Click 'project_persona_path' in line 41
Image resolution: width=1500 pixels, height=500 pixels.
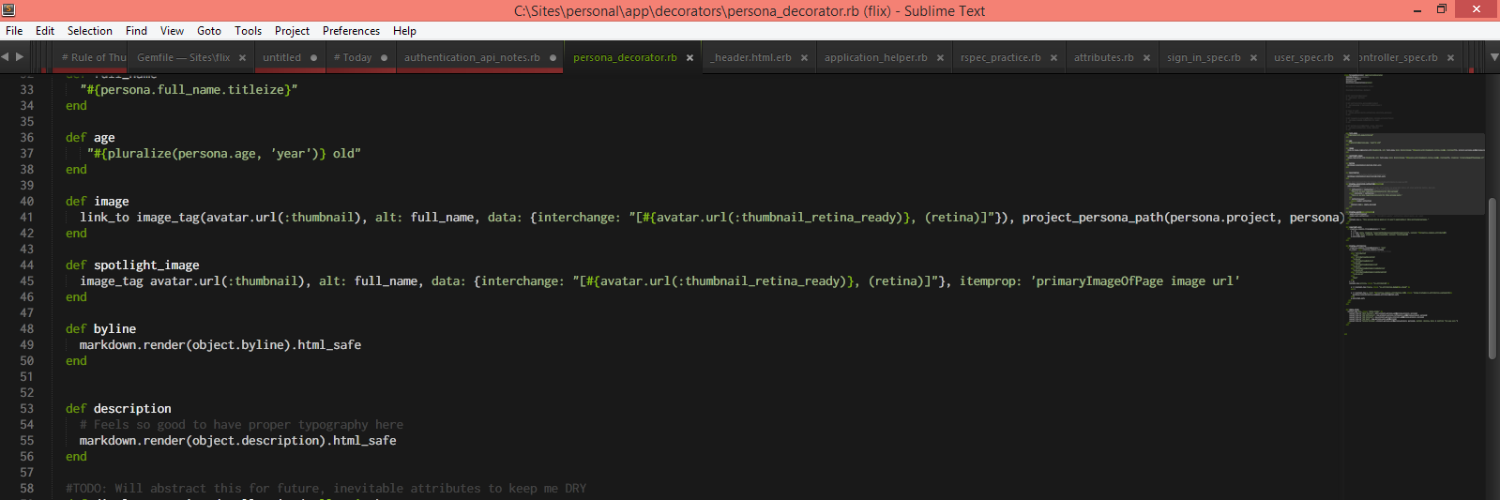pyautogui.click(x=1092, y=217)
